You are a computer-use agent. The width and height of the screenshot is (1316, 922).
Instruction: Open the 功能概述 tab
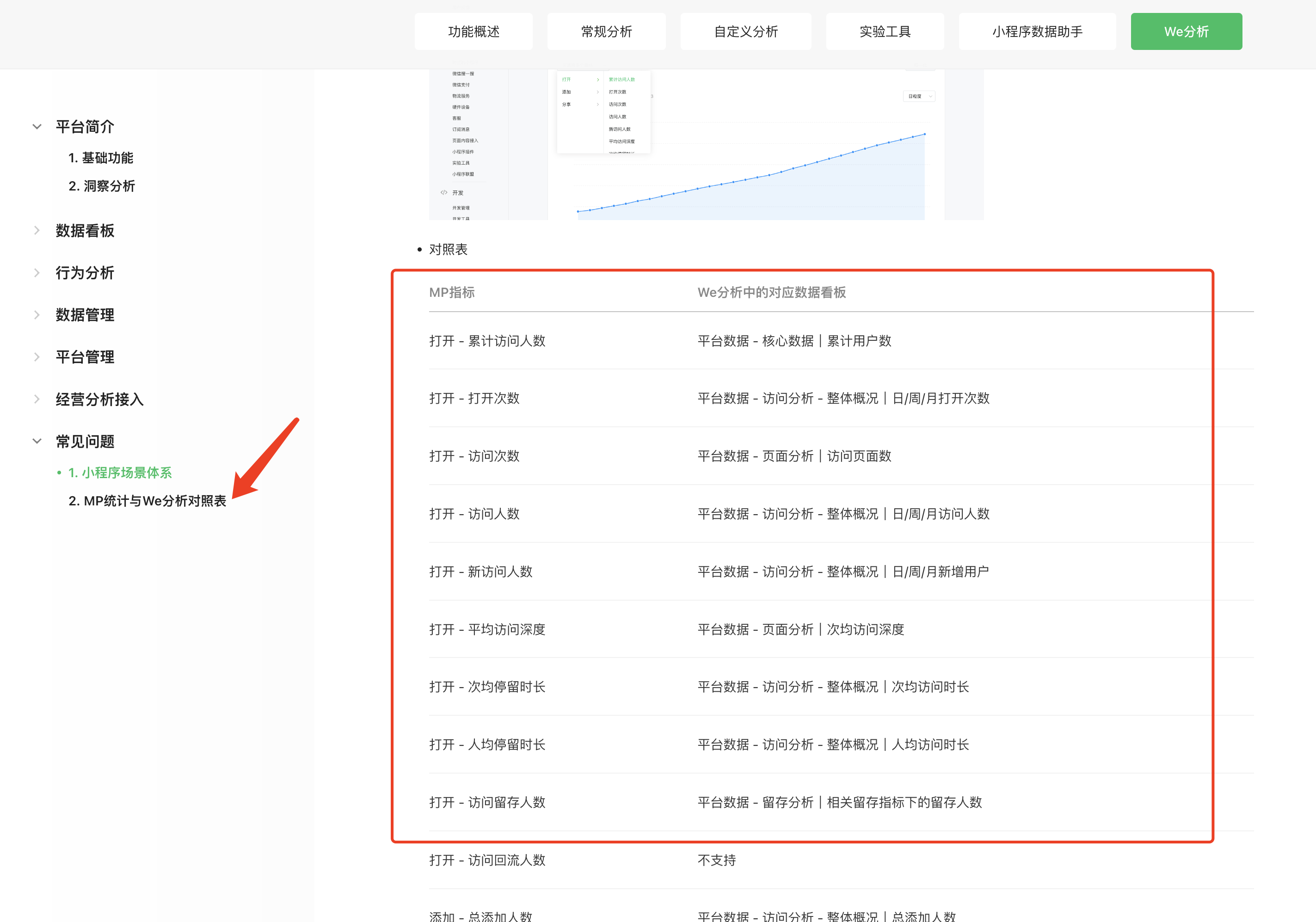click(474, 31)
